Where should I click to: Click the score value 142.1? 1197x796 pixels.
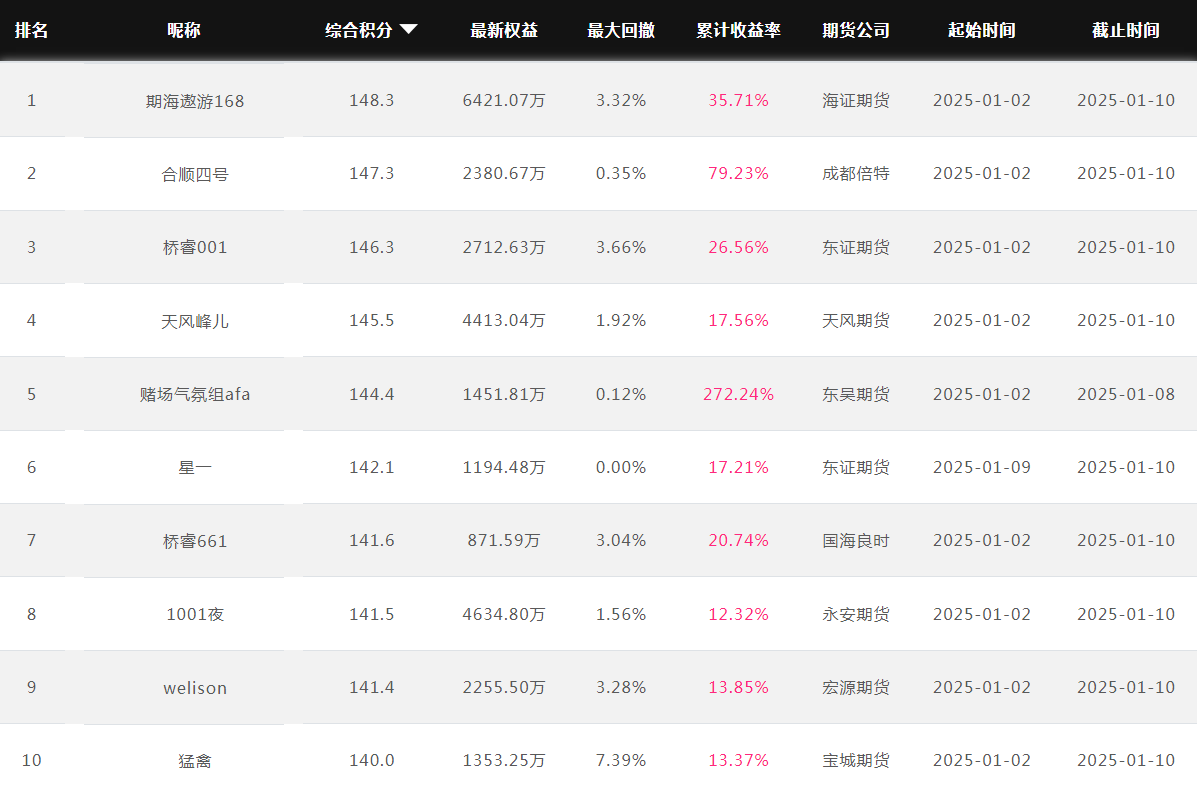tap(372, 468)
